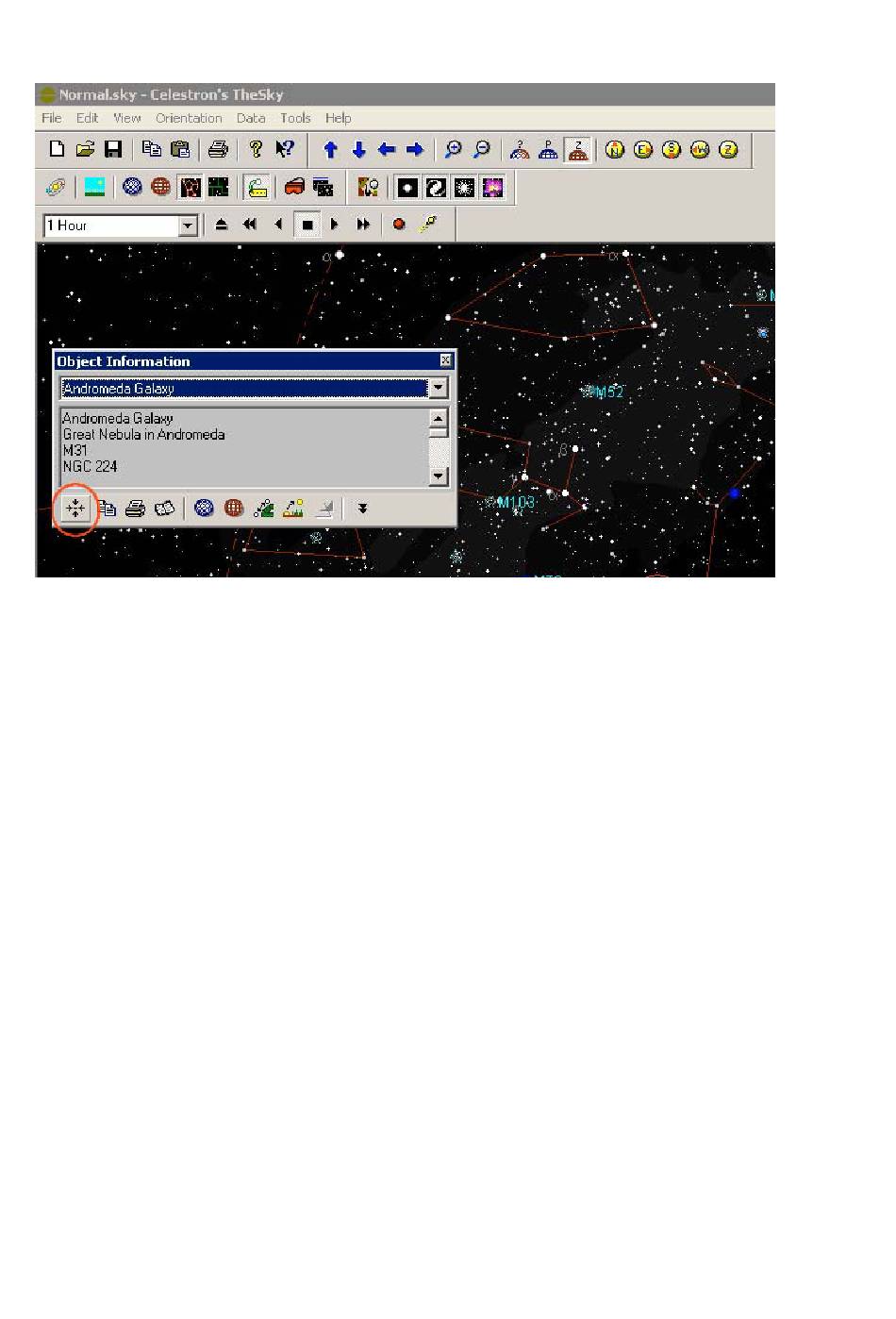Toggle the pink nebula display button
896x1319 pixels.
(x=492, y=187)
